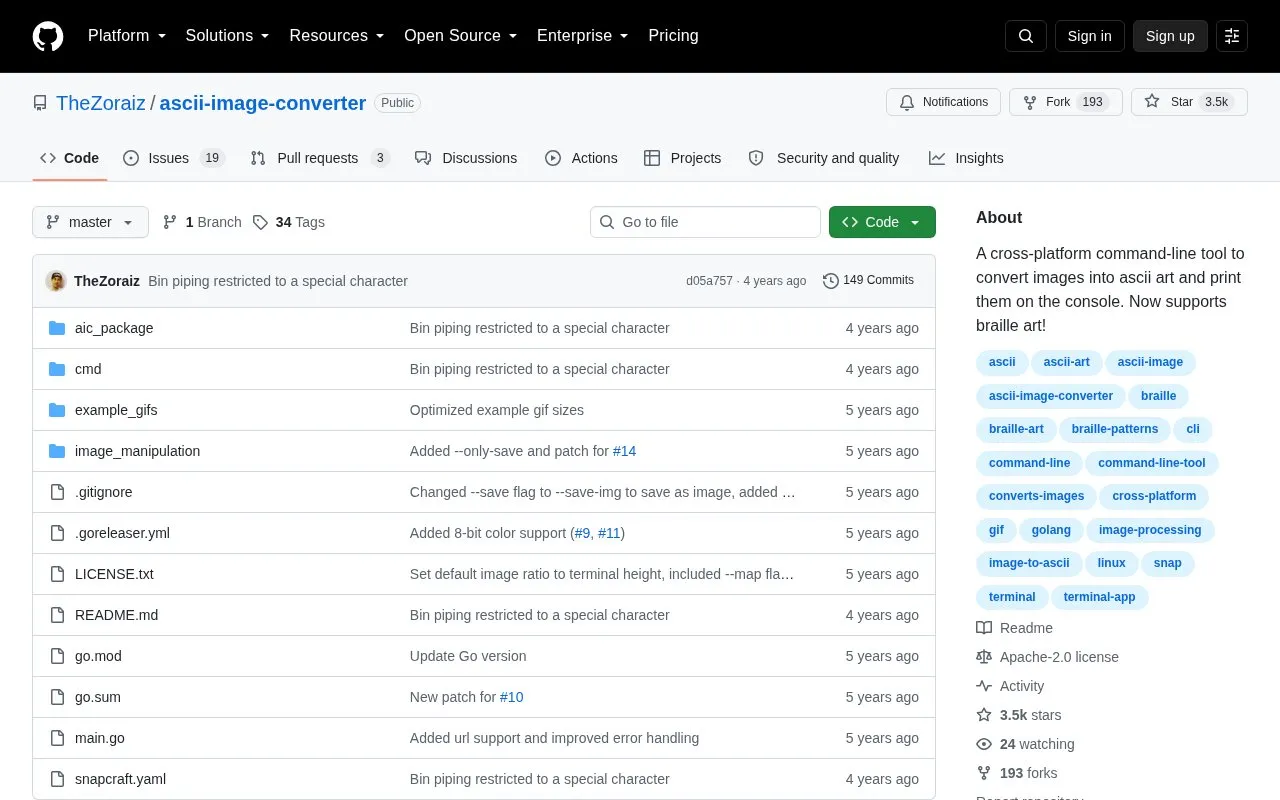Image resolution: width=1280 pixels, height=800 pixels.
Task: Click the Insights graph icon
Action: (937, 158)
